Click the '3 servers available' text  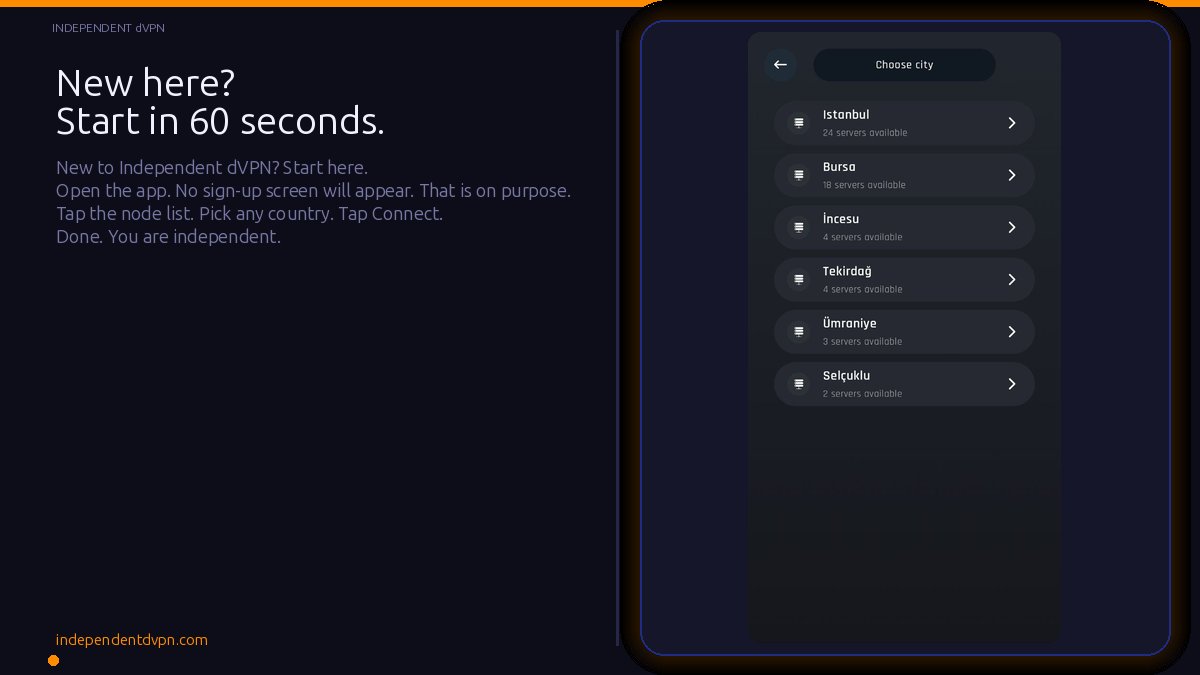pos(862,342)
